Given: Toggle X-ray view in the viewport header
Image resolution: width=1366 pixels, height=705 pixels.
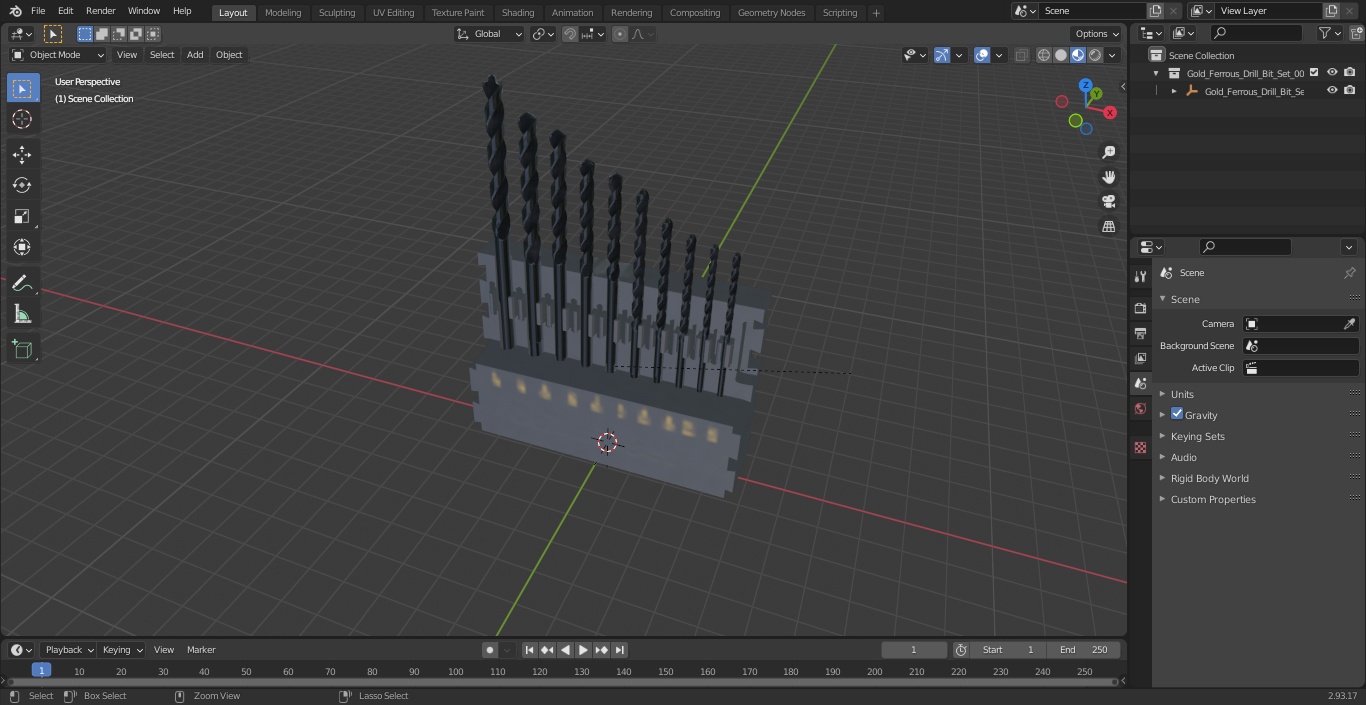Looking at the screenshot, I should pos(1021,55).
